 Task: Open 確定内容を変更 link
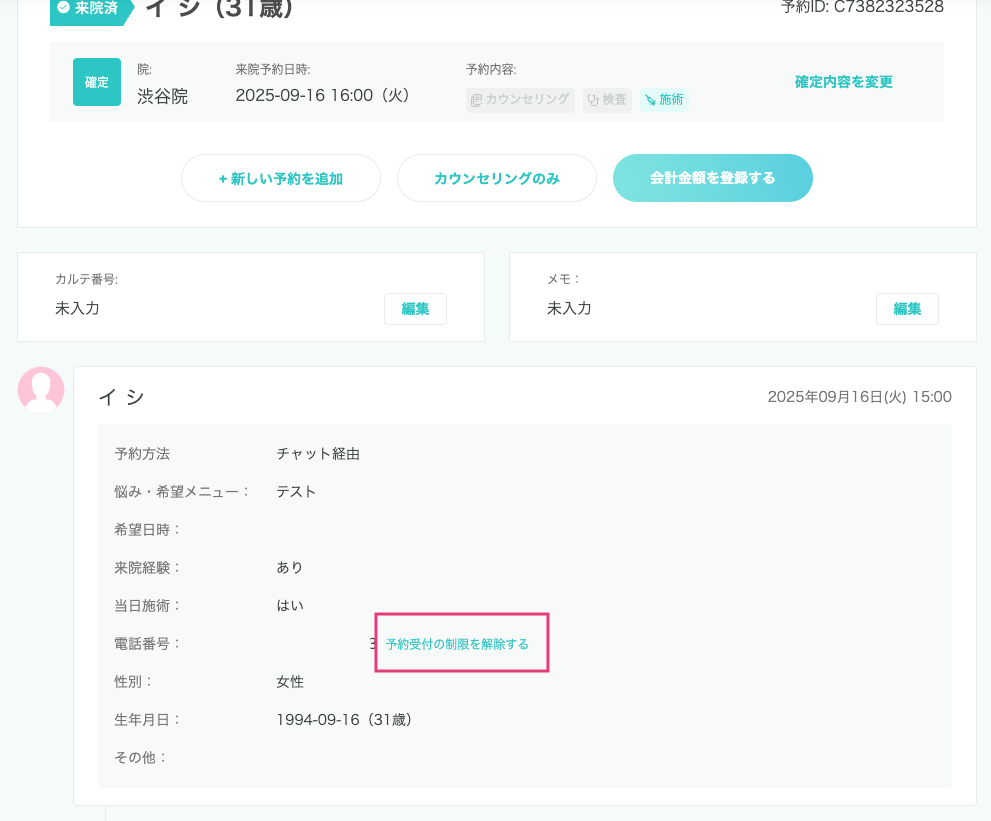coord(843,82)
